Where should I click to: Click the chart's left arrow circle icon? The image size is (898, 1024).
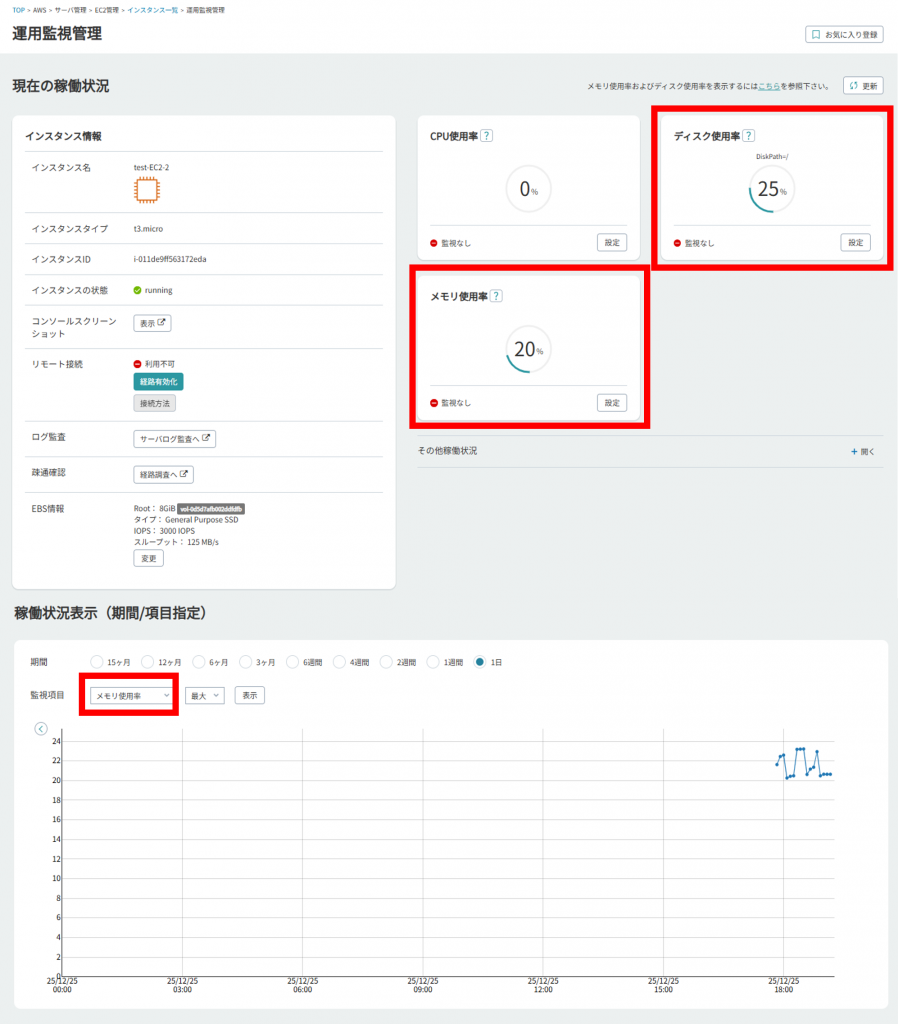(x=41, y=728)
